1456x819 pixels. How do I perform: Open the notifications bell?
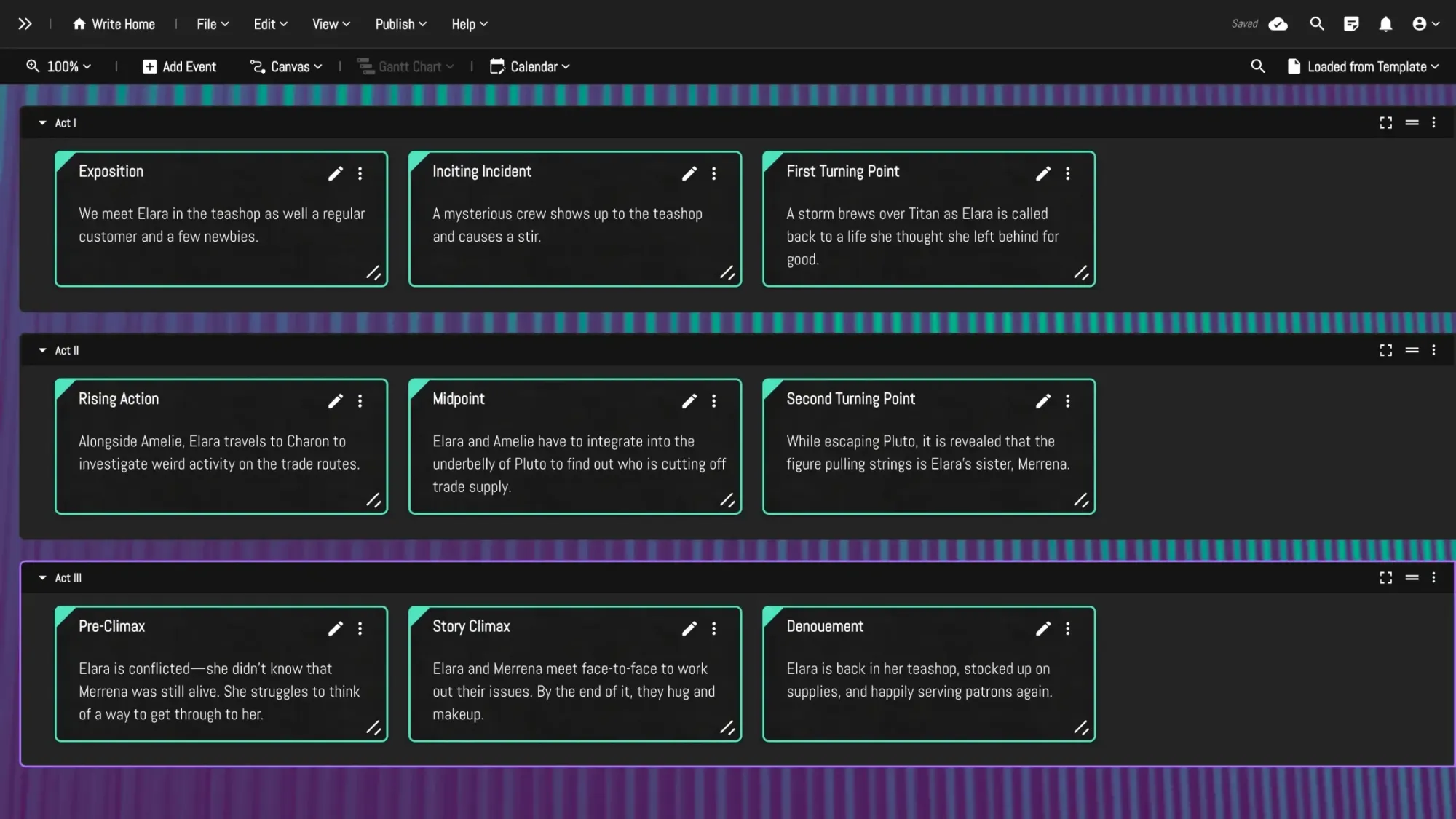point(1385,24)
